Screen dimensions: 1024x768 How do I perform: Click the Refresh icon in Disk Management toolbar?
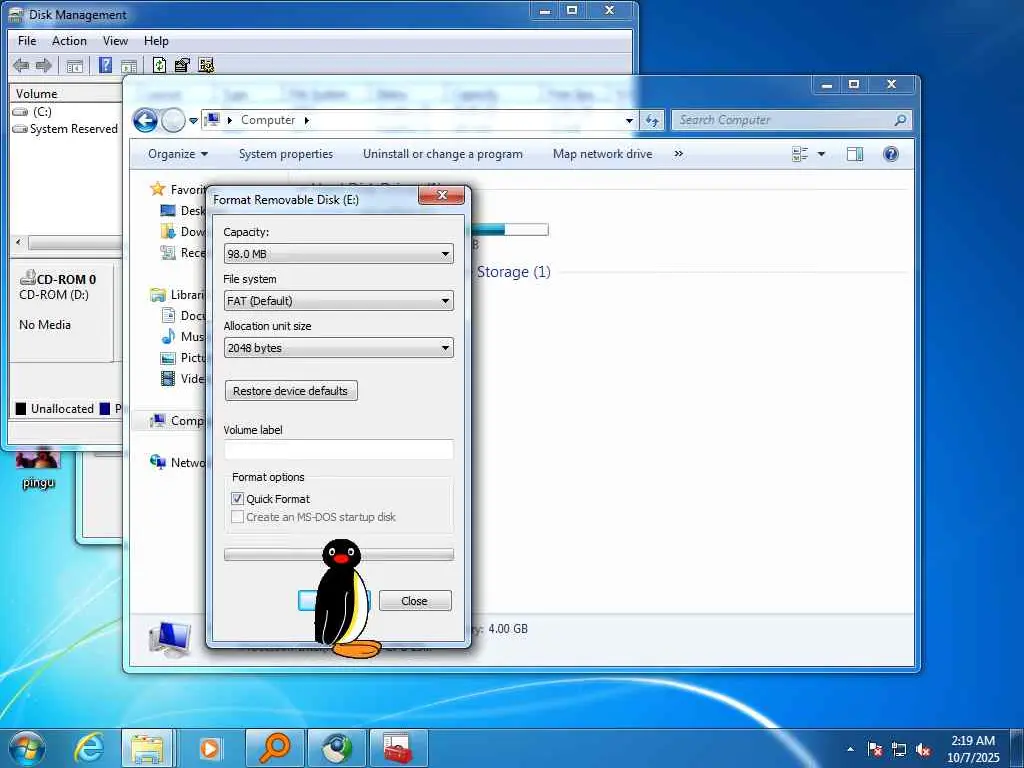pos(159,65)
